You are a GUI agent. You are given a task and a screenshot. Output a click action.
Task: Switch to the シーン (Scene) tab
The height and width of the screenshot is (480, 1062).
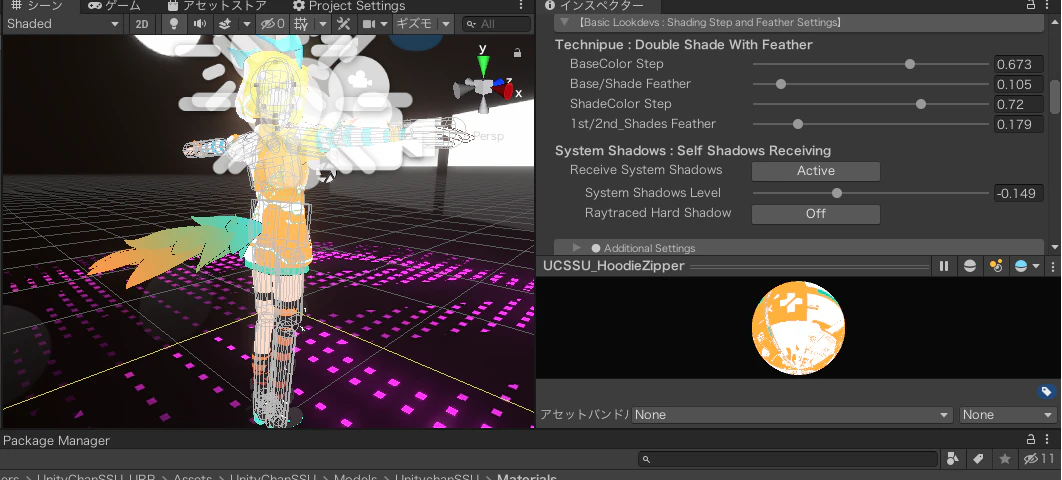(x=38, y=6)
